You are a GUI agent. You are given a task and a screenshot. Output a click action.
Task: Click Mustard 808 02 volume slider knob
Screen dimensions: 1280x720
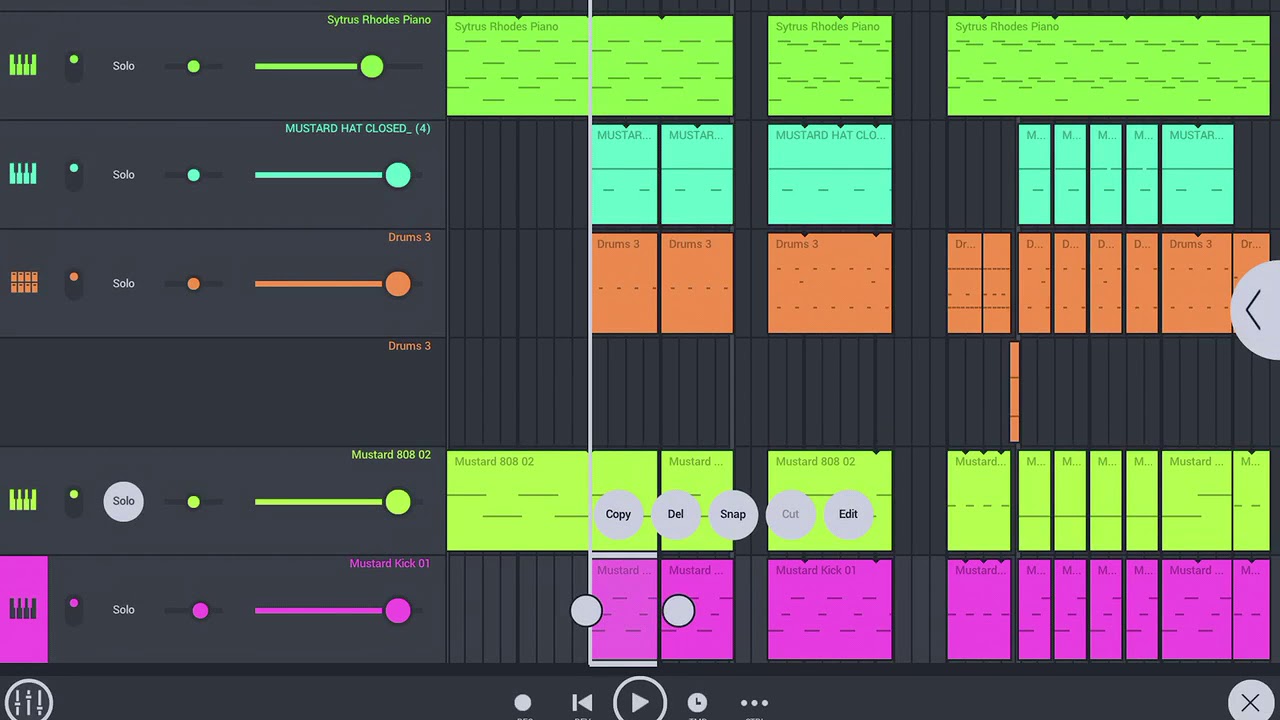coord(397,502)
